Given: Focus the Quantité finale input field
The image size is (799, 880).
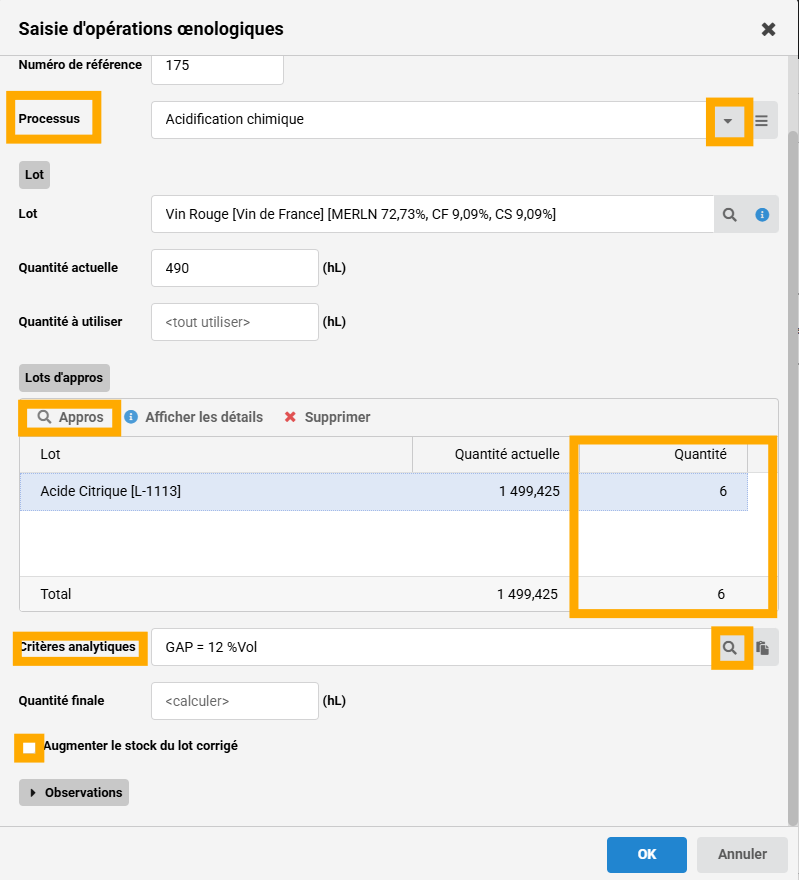Looking at the screenshot, I should (235, 701).
